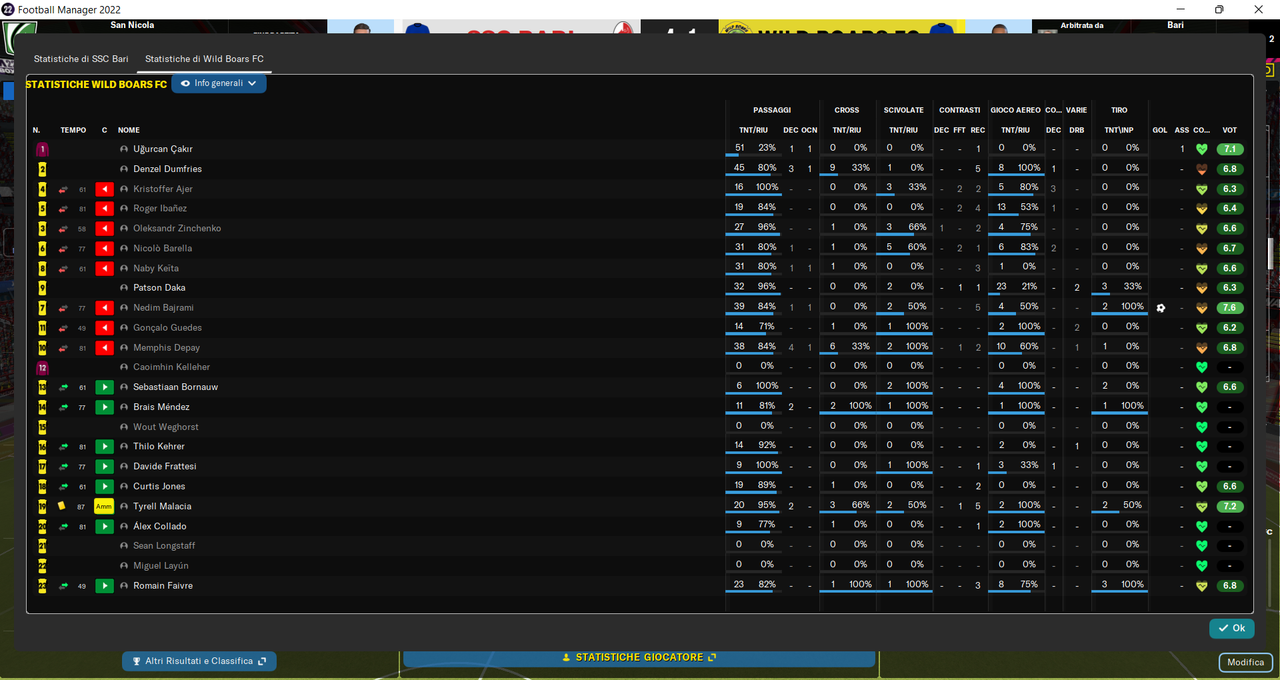Click player name Patson Daka

tap(159, 288)
